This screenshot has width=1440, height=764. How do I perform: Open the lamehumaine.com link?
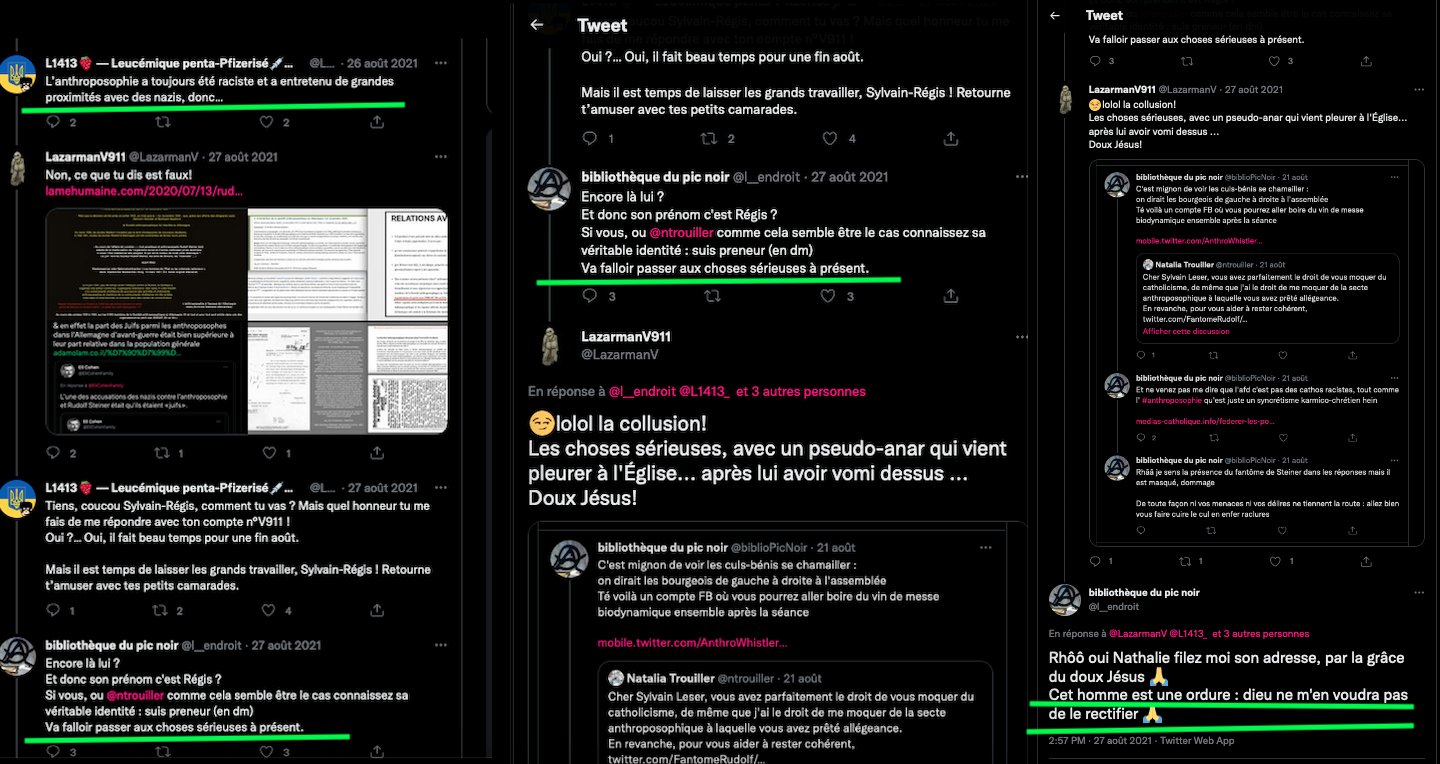click(144, 190)
